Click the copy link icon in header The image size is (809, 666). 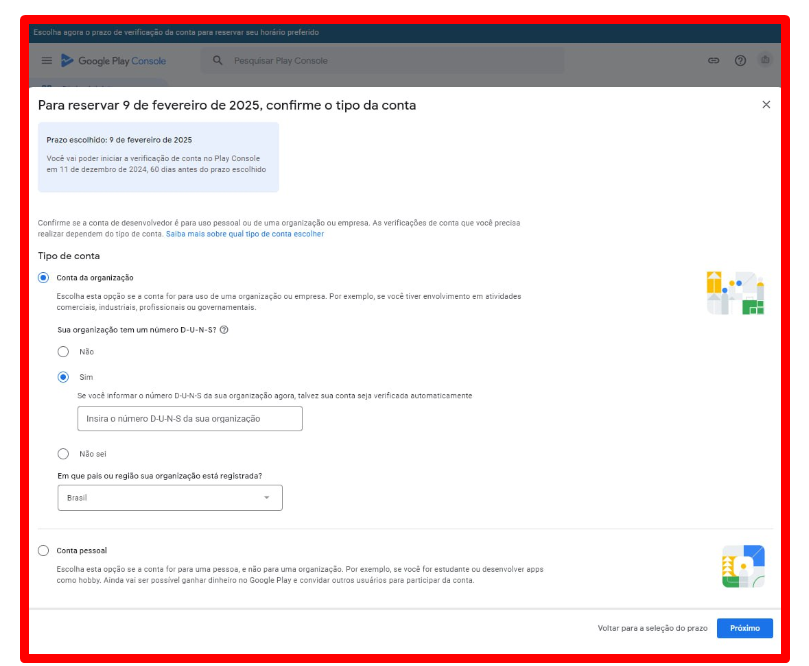[x=714, y=61]
